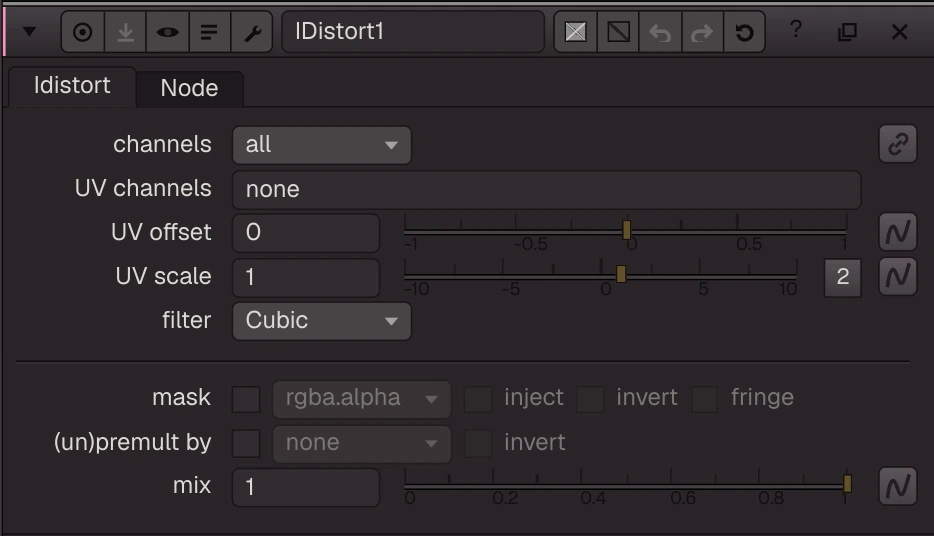Toggle the eye view icon in the header
The image size is (934, 536).
[x=167, y=32]
